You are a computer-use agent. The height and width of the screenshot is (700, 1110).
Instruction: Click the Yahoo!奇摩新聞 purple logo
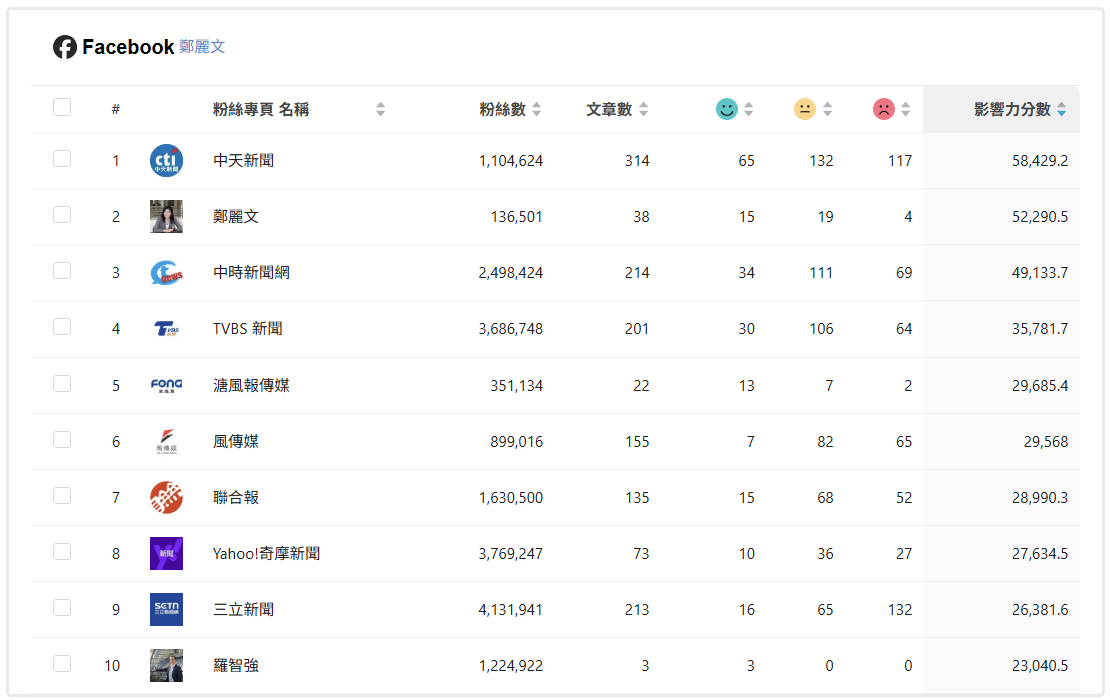point(166,553)
